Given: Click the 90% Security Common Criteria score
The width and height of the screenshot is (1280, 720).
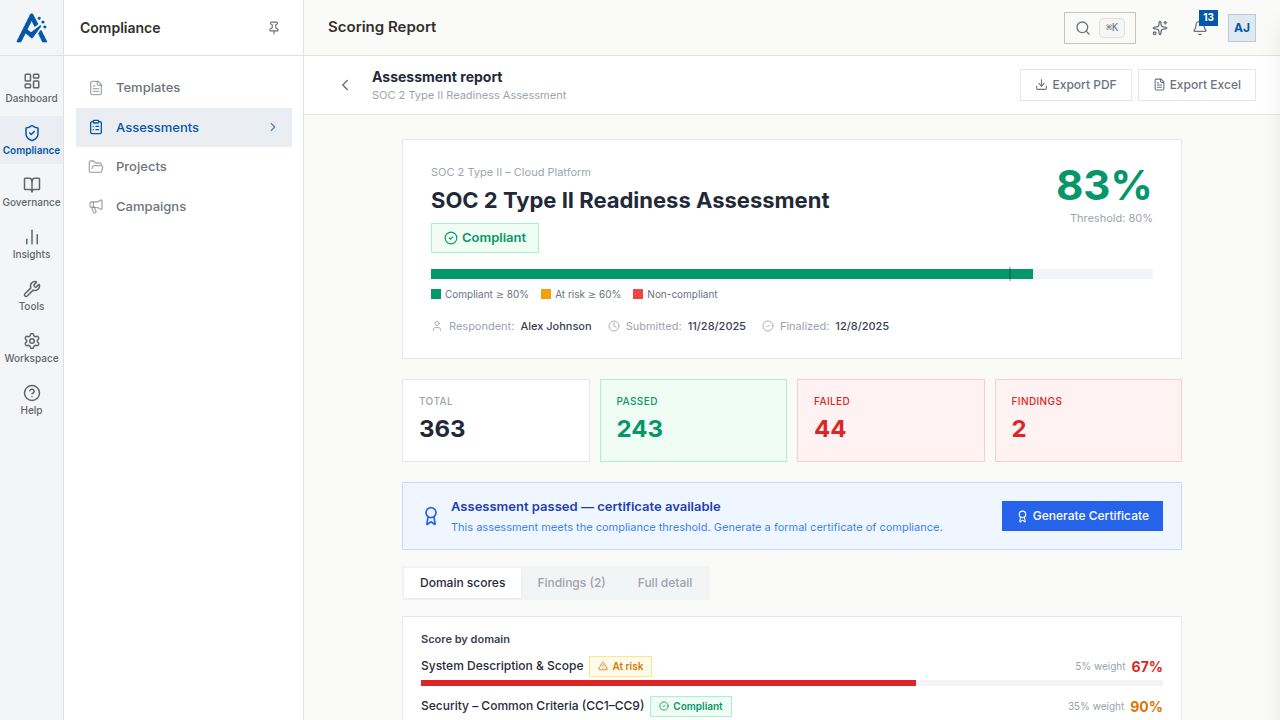Looking at the screenshot, I should [1147, 706].
